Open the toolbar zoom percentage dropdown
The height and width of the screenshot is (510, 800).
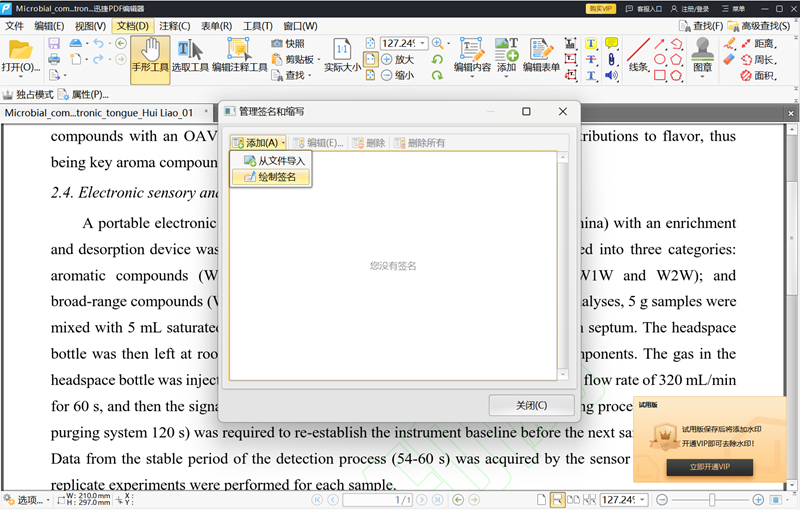[x=423, y=43]
